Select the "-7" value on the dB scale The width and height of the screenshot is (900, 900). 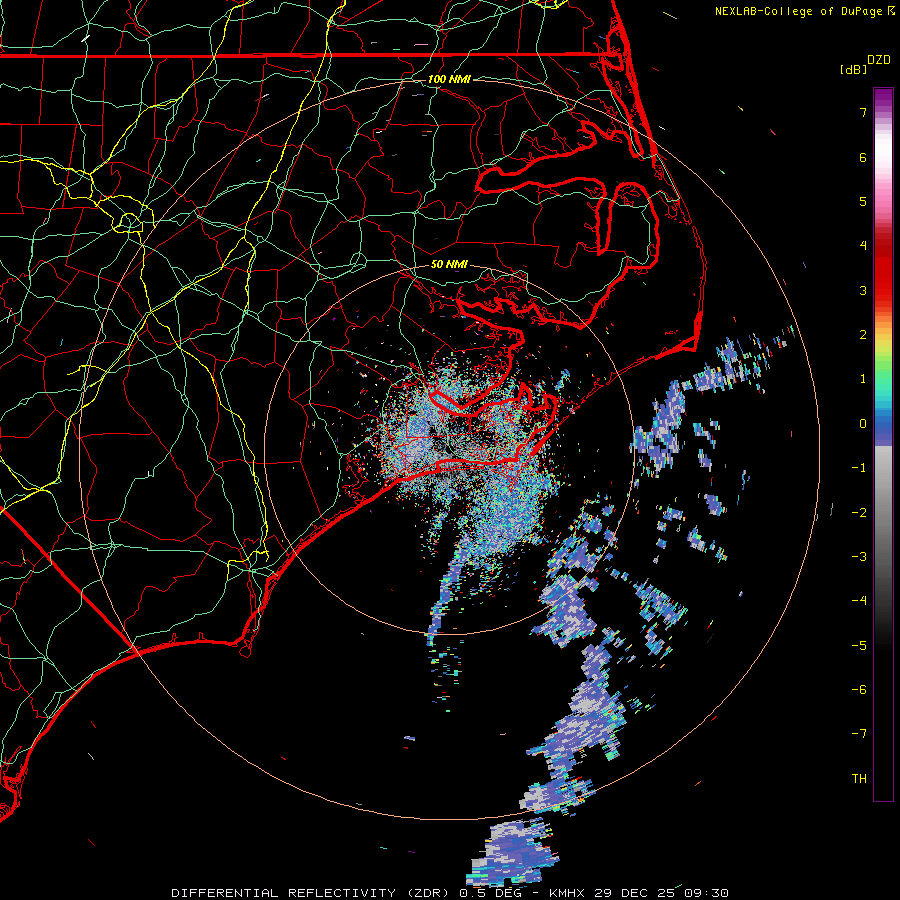(859, 734)
